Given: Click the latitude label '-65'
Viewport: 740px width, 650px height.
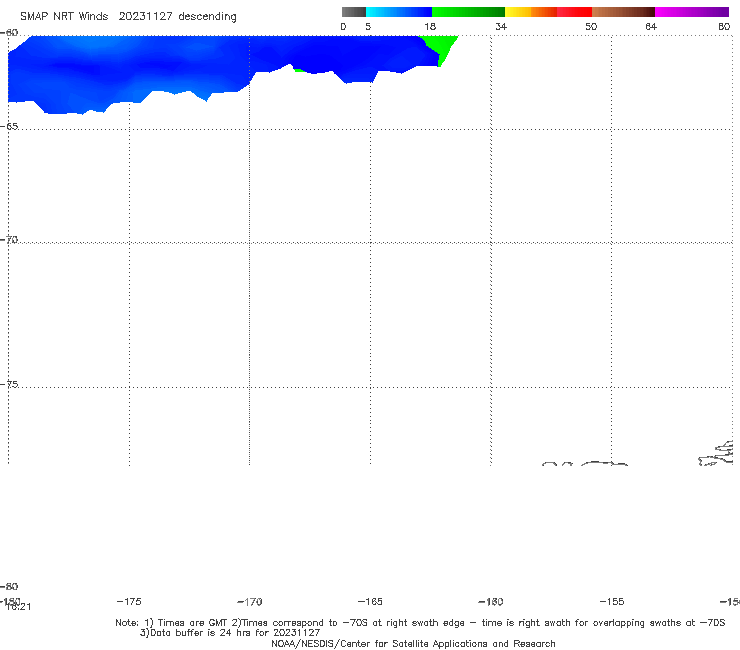Looking at the screenshot, I should click(x=9, y=127).
